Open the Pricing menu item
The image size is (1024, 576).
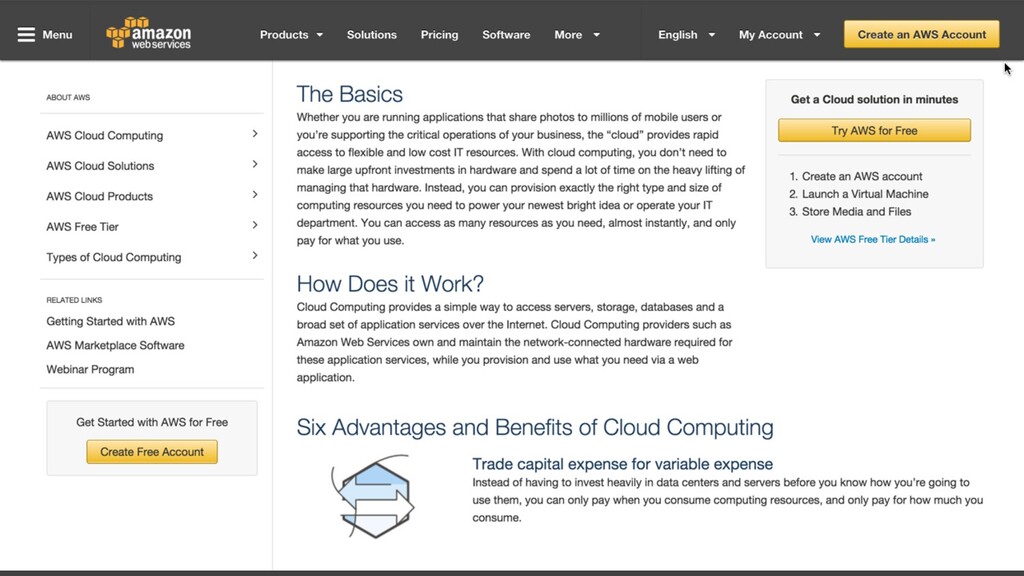(440, 35)
